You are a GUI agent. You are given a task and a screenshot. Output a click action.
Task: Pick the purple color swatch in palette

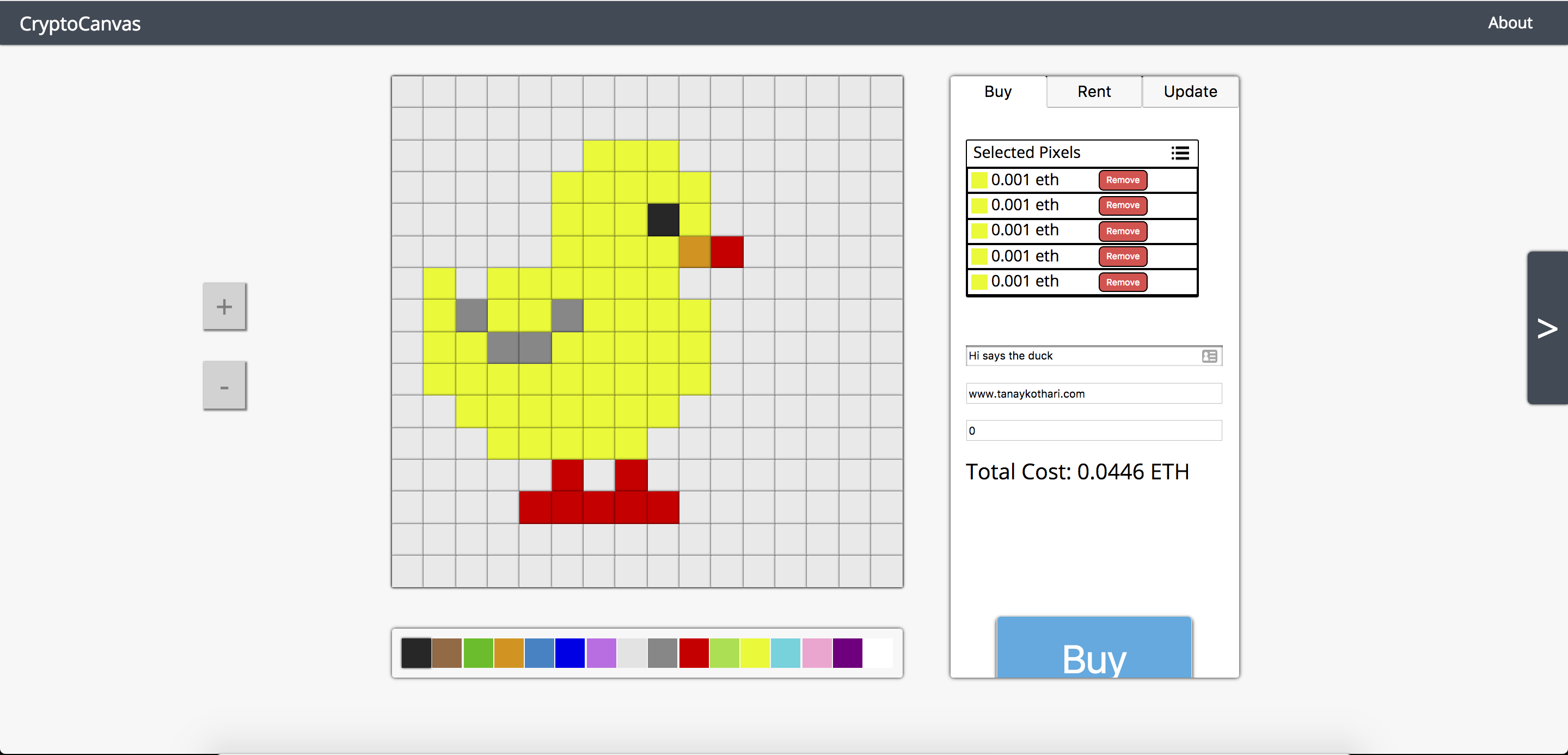[847, 653]
